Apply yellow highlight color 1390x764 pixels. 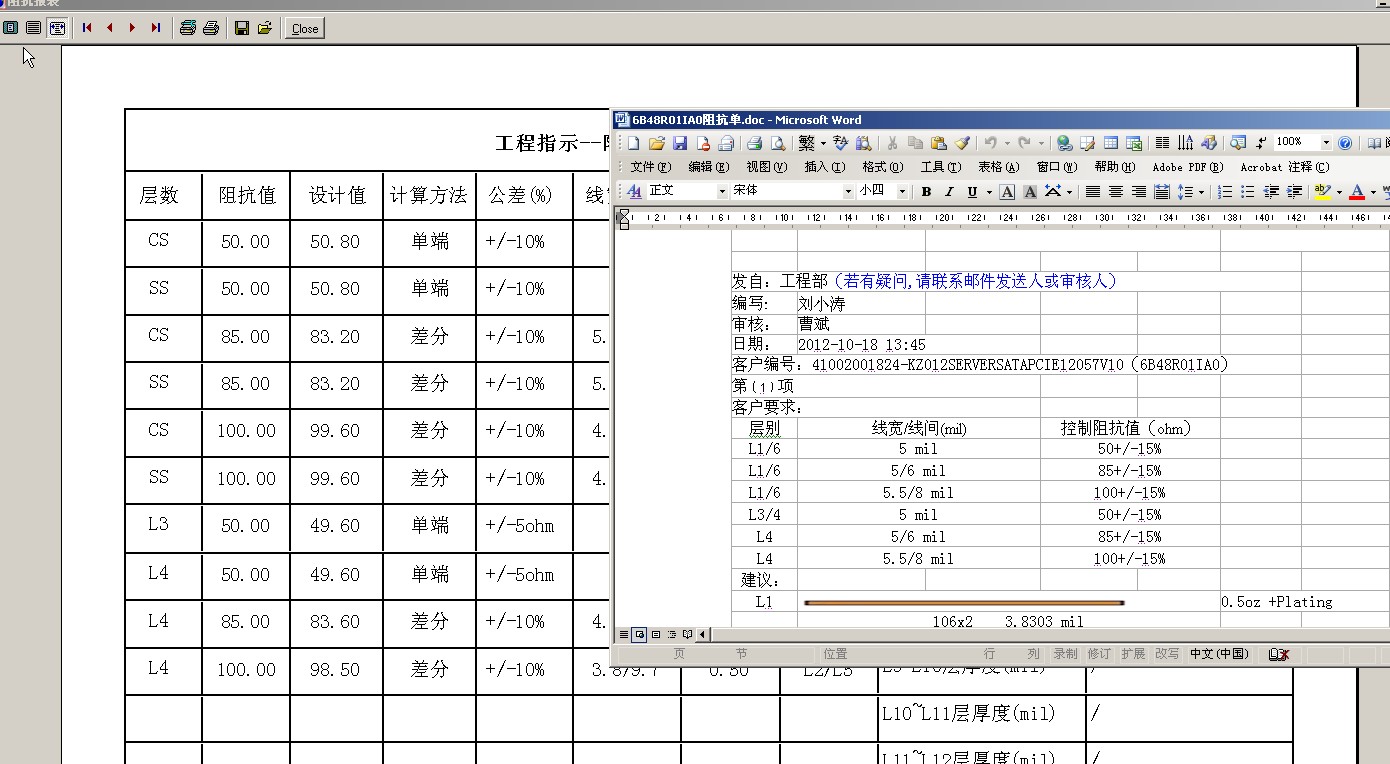(1322, 191)
